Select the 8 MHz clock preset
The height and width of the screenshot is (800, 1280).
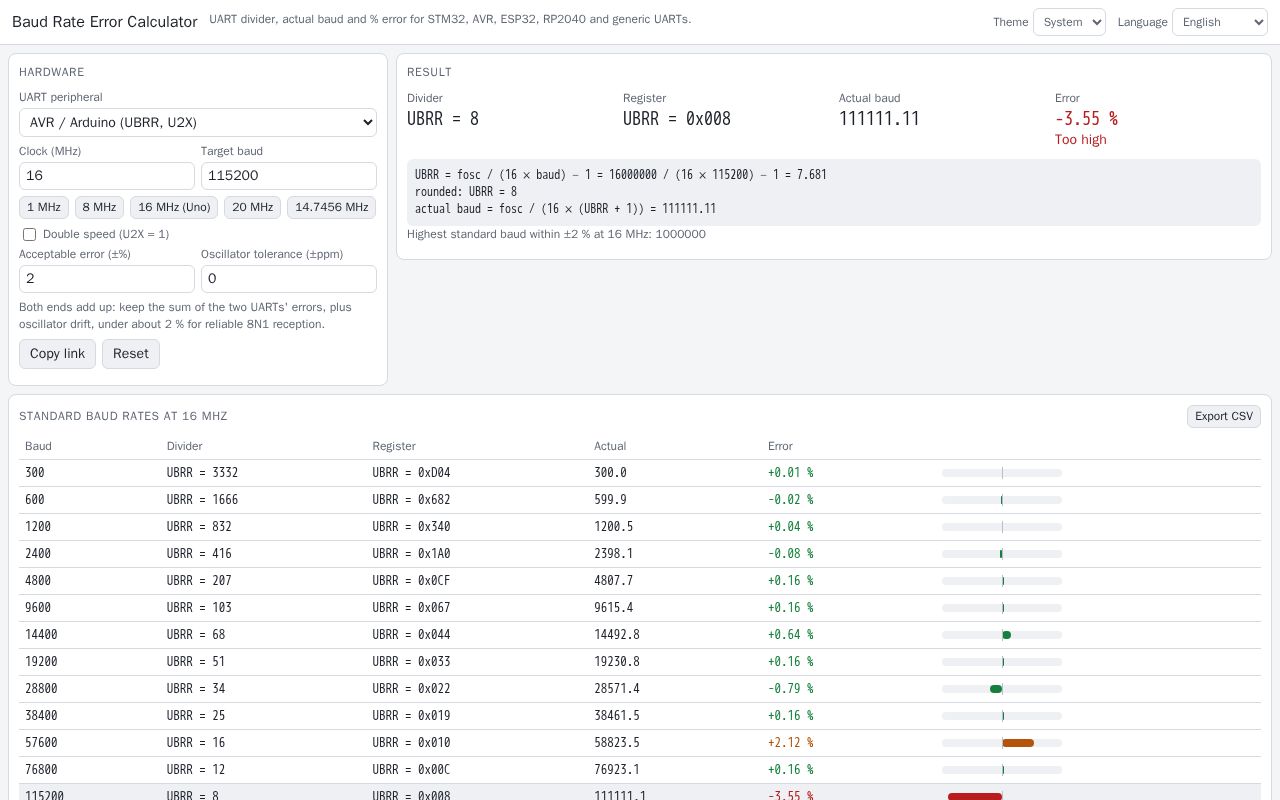click(x=99, y=207)
